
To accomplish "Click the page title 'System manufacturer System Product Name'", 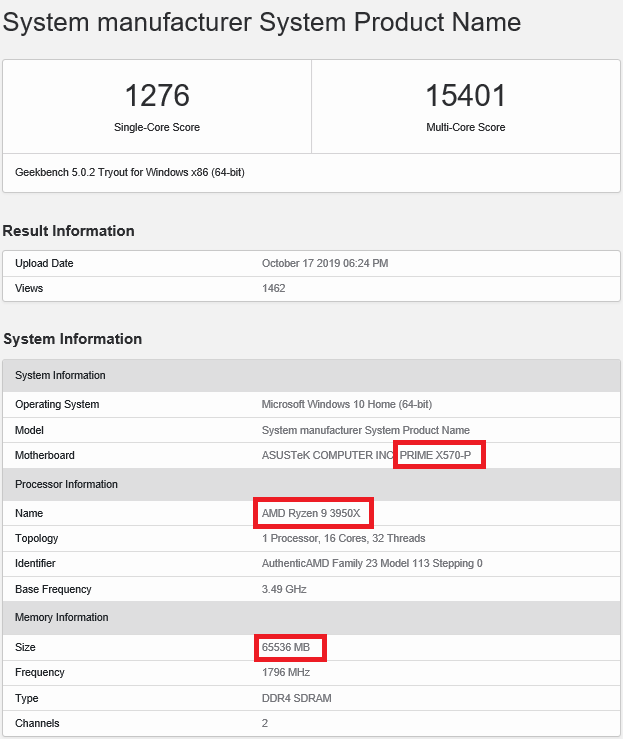I will [x=262, y=22].
